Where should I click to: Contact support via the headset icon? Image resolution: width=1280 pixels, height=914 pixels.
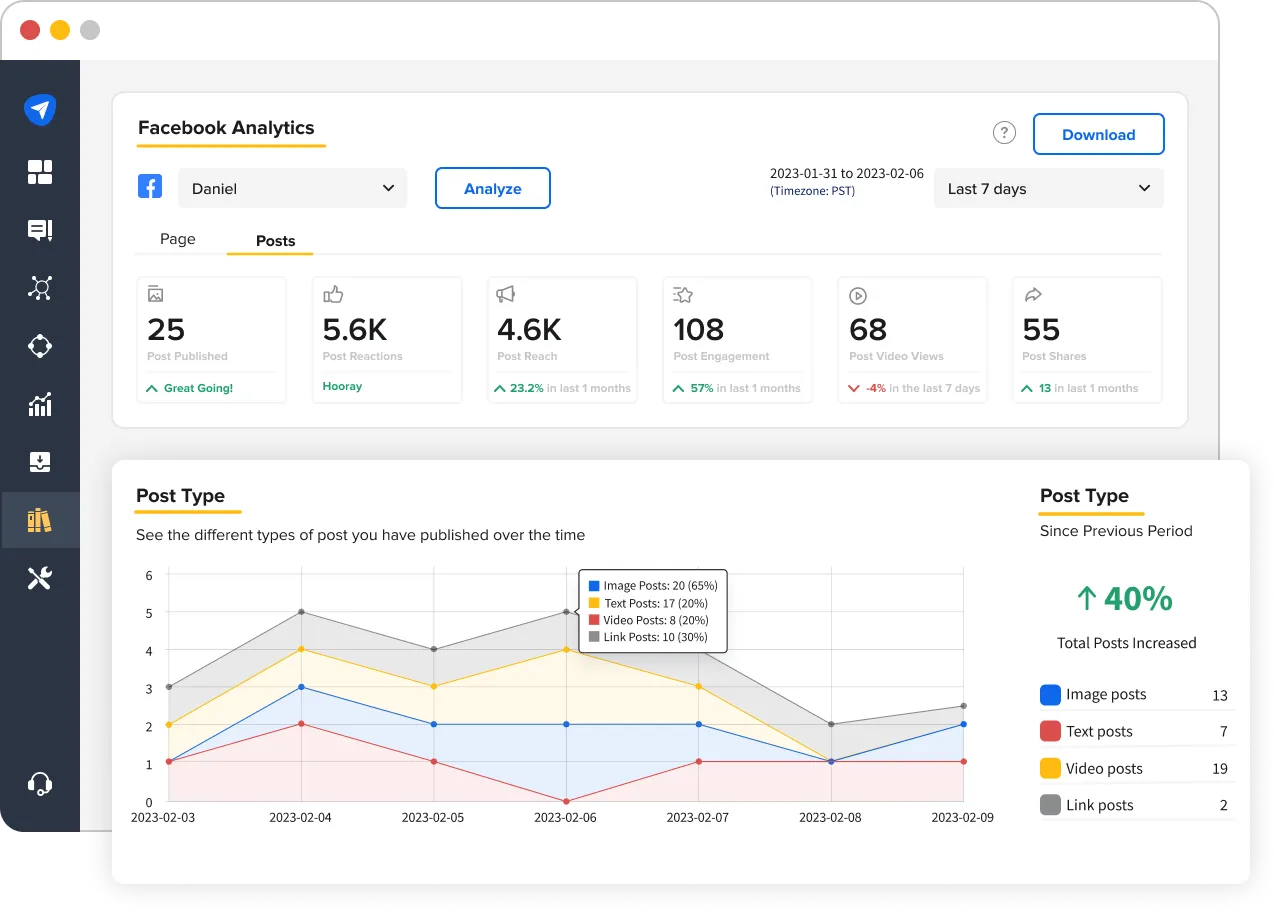(40, 784)
